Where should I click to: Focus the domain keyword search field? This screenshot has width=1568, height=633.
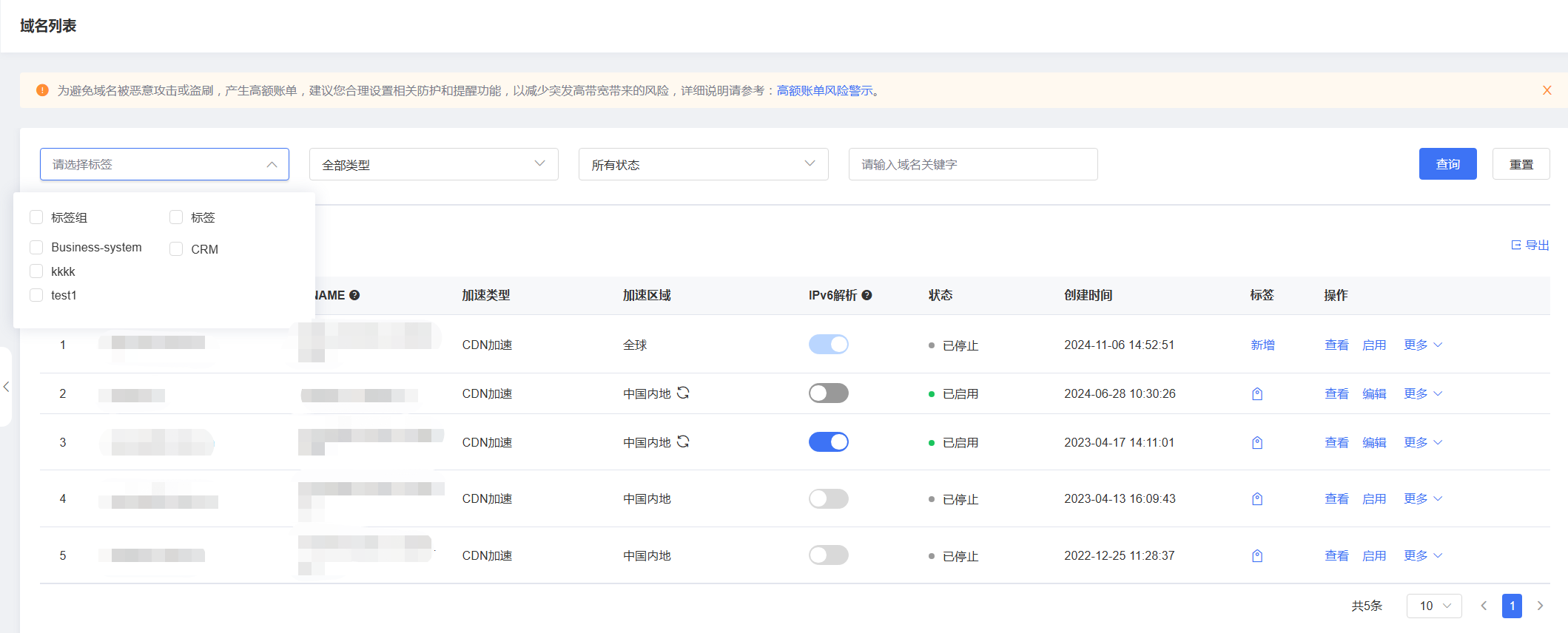[x=973, y=164]
